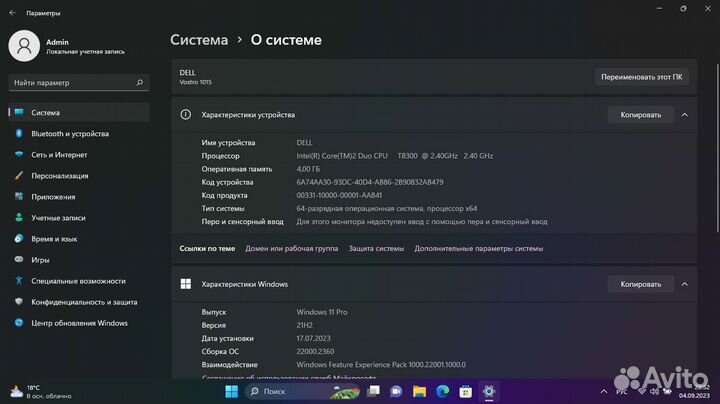Click the Персонализация paintbrush icon
The width and height of the screenshot is (720, 404).
pos(19,176)
